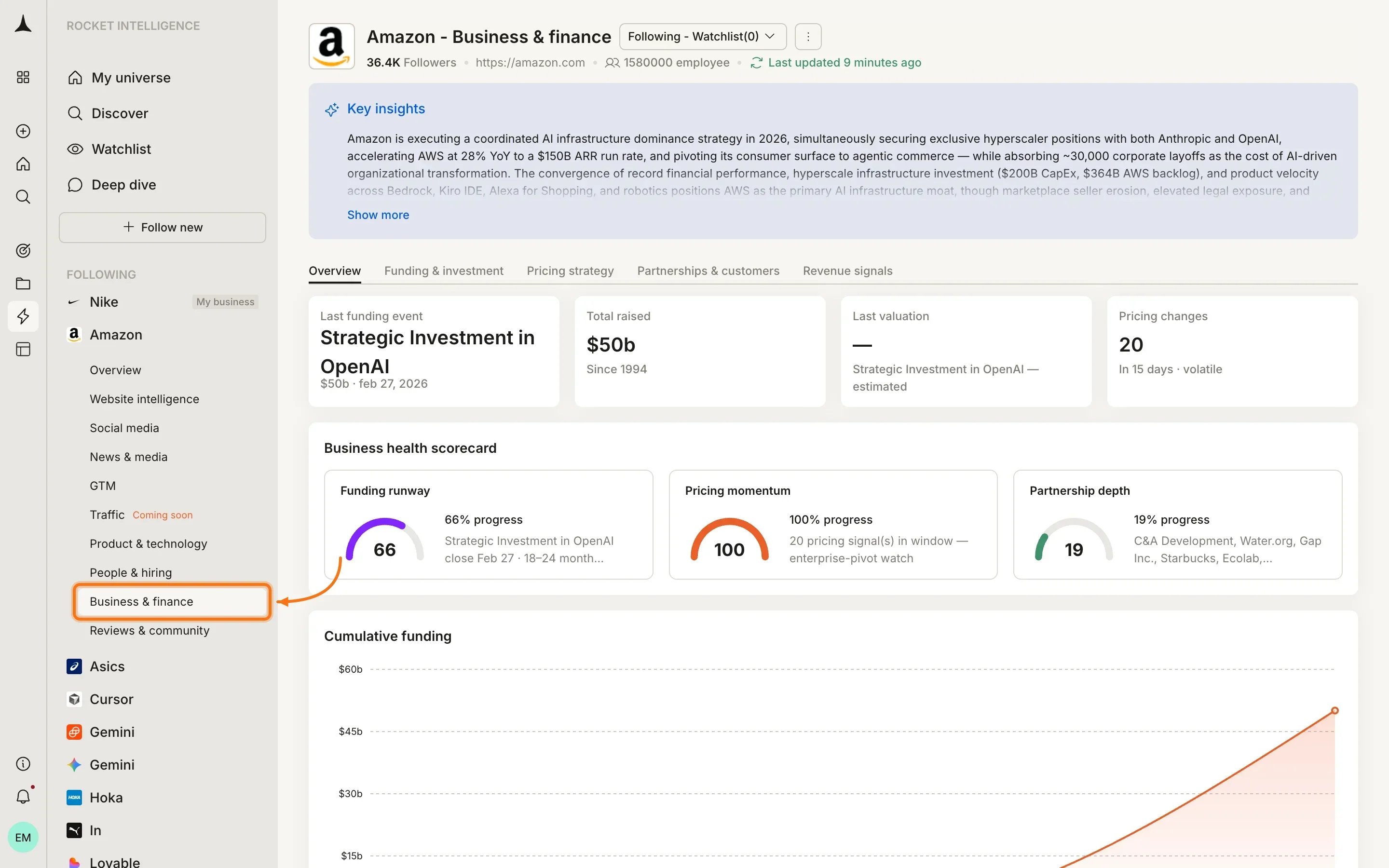Open Traffic in the sidebar

(x=107, y=515)
